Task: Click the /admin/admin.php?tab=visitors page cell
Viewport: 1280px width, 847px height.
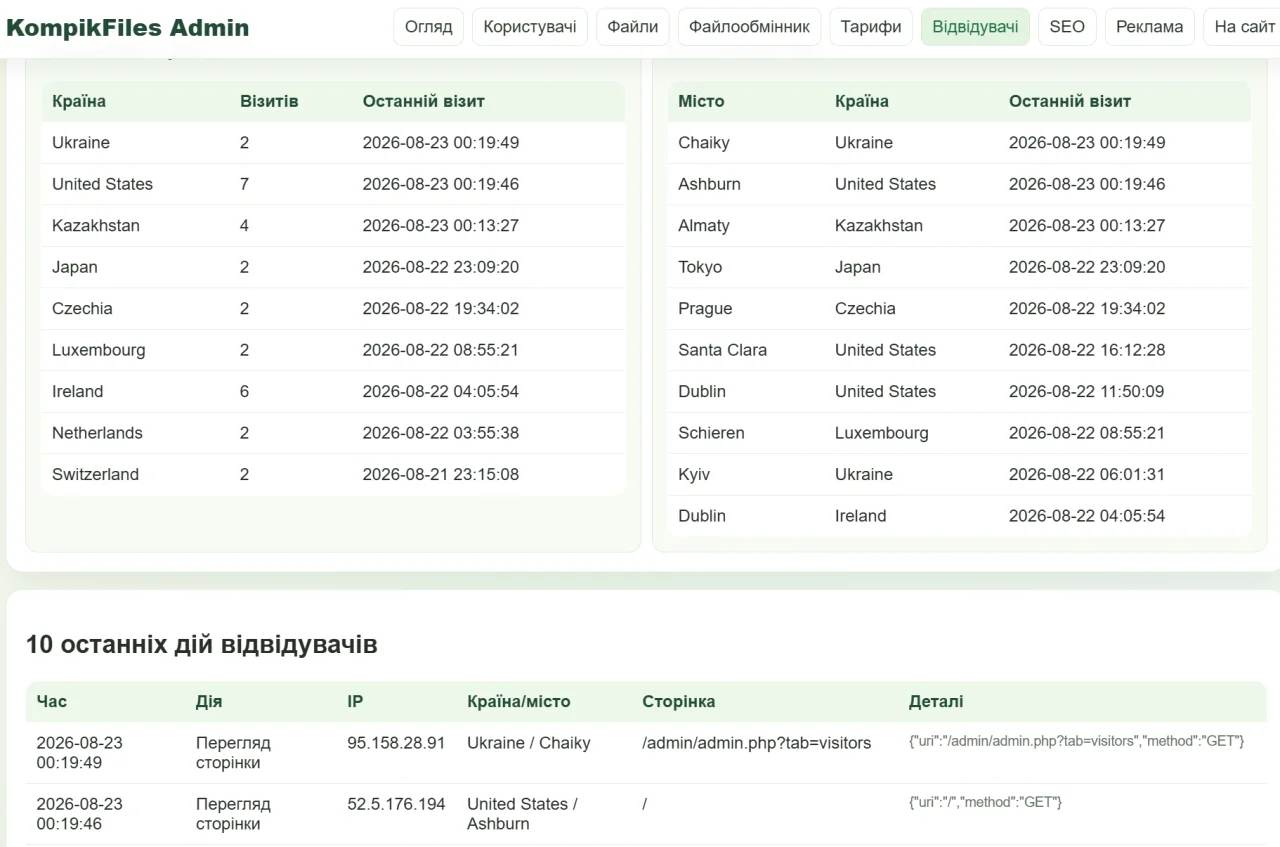Action: pyautogui.click(x=757, y=743)
